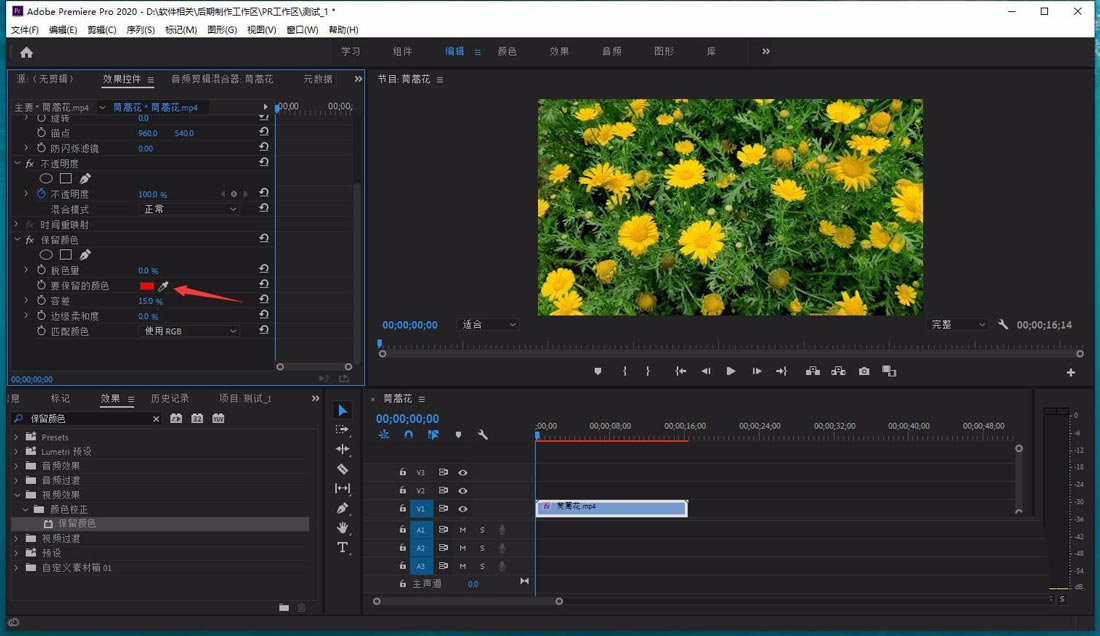The width and height of the screenshot is (1100, 636).
Task: Select the 茼蒿花.mp4 clip on timeline
Action: coord(611,508)
